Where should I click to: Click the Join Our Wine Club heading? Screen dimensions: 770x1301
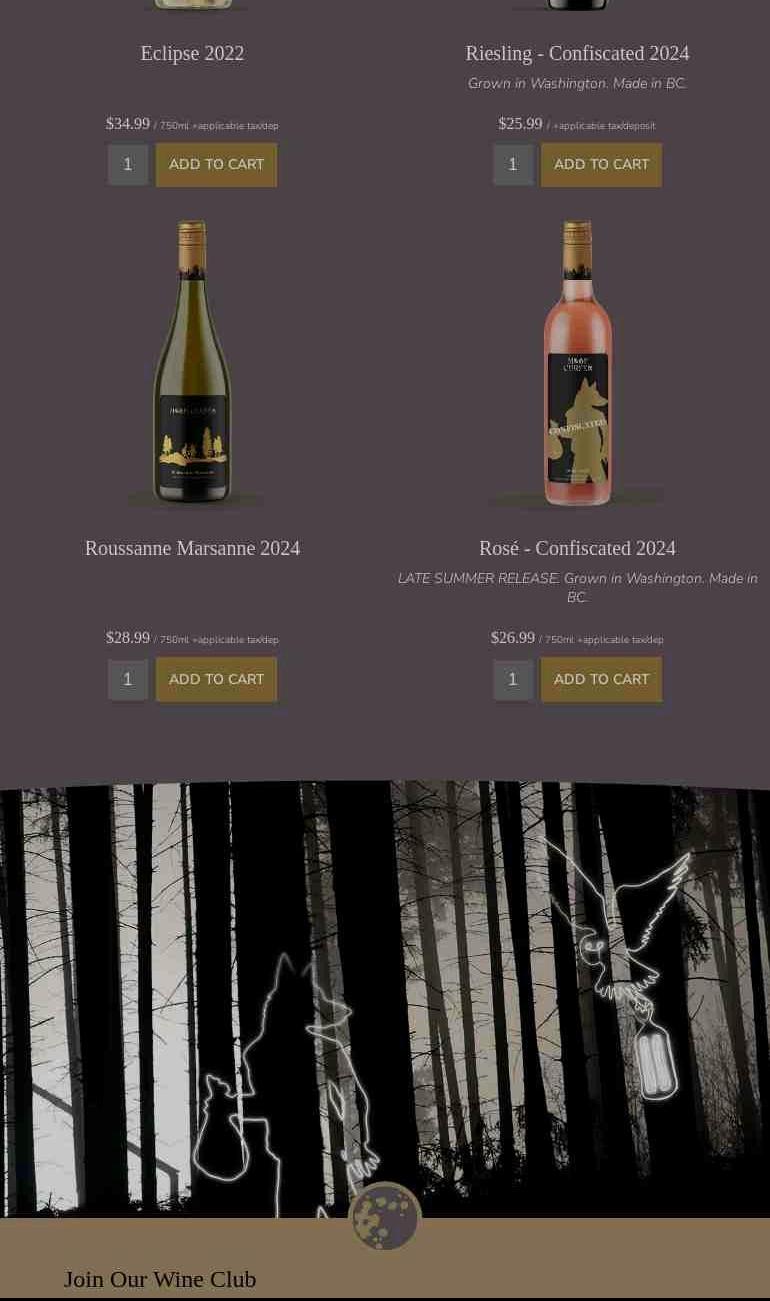pyautogui.click(x=160, y=1279)
